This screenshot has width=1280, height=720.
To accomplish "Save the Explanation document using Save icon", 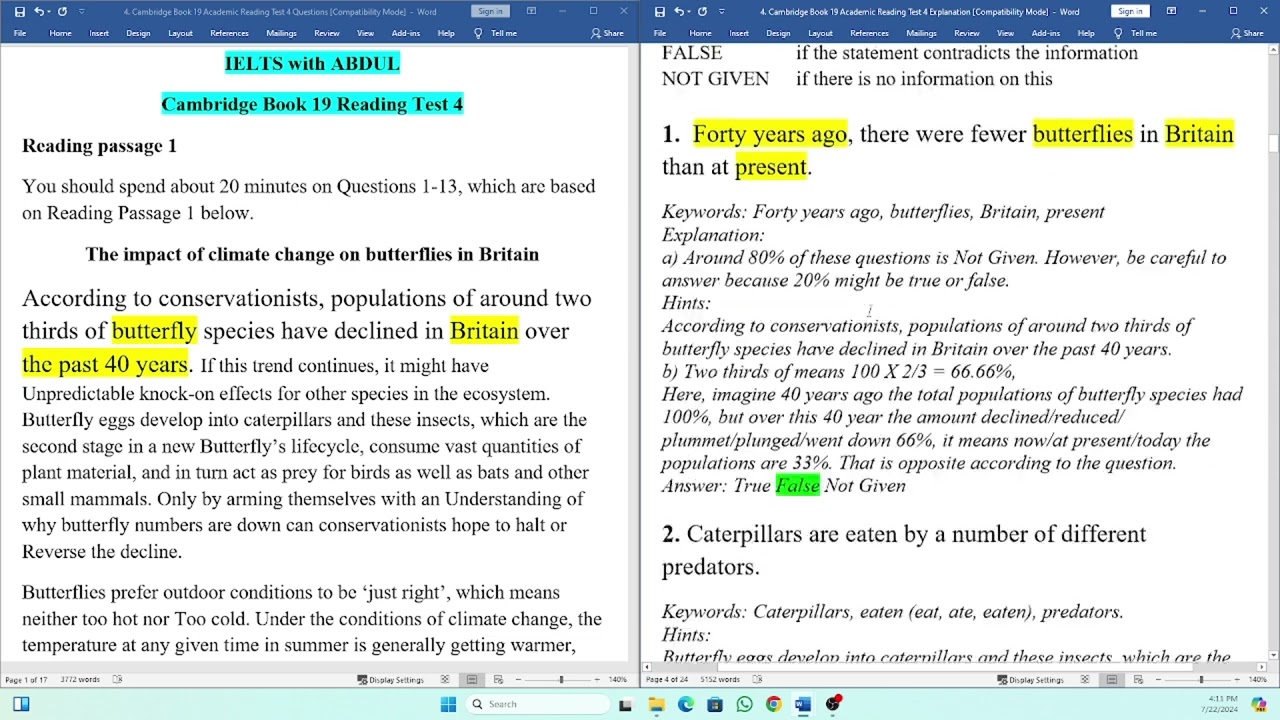I will pos(659,12).
